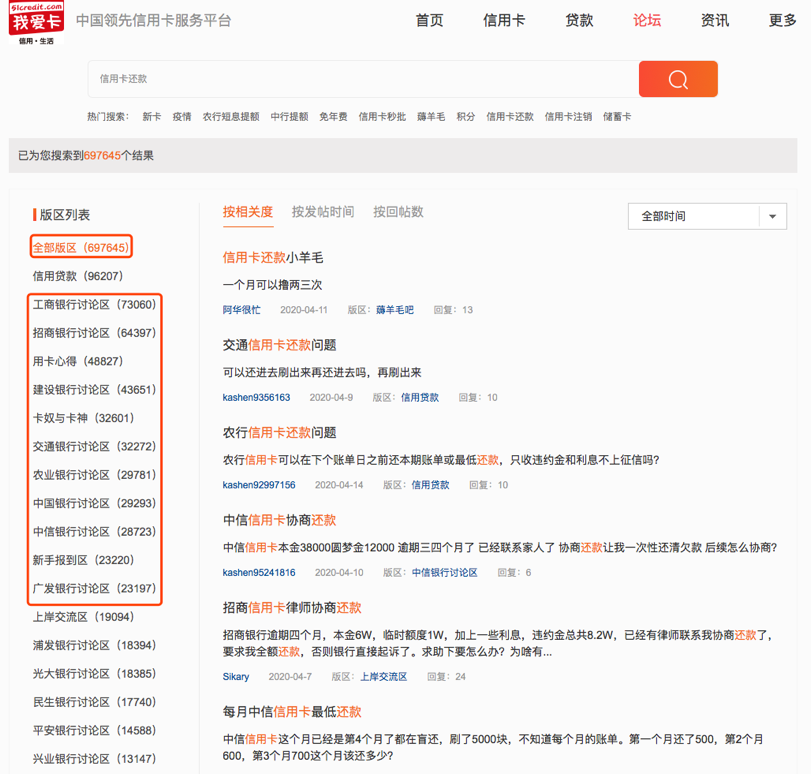Sort results by 按相关度 tab
The width and height of the screenshot is (811, 774).
(248, 212)
